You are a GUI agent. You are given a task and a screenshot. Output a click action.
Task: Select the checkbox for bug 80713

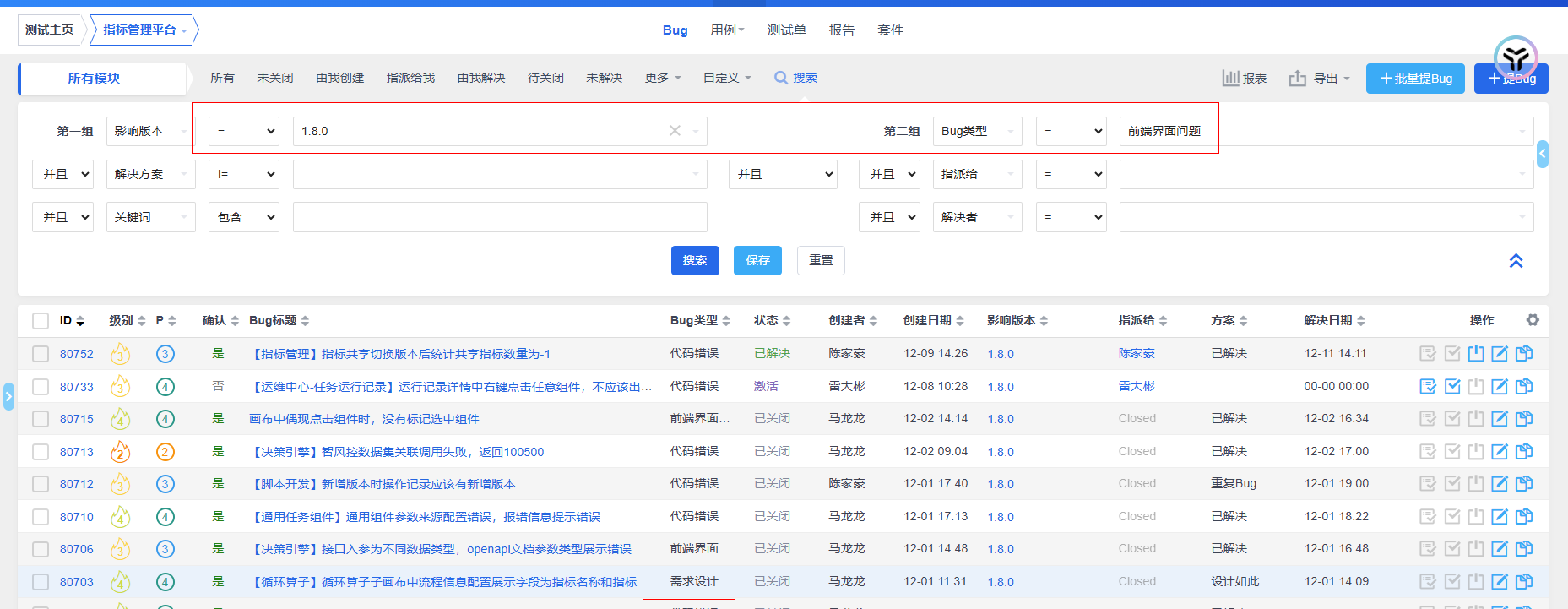point(41,452)
